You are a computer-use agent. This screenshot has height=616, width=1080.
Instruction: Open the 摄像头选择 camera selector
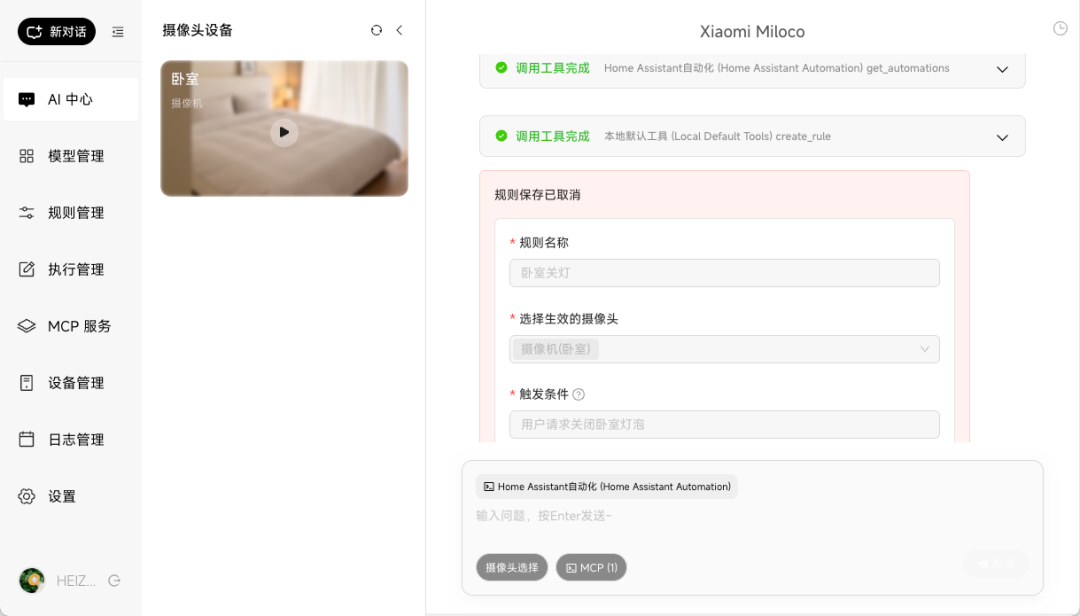pyautogui.click(x=512, y=567)
